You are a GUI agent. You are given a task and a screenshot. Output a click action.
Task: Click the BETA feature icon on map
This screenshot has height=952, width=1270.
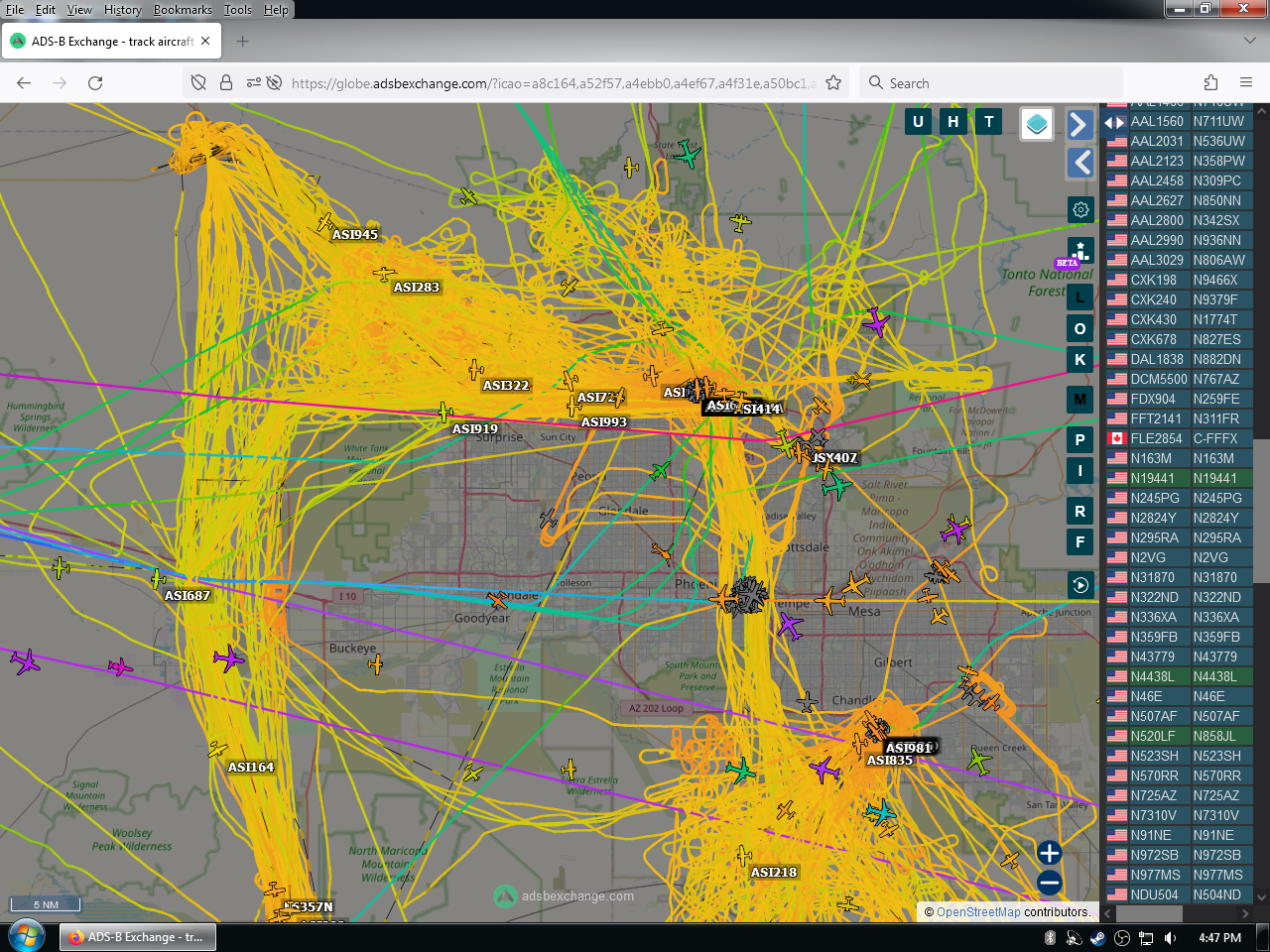tap(1080, 251)
